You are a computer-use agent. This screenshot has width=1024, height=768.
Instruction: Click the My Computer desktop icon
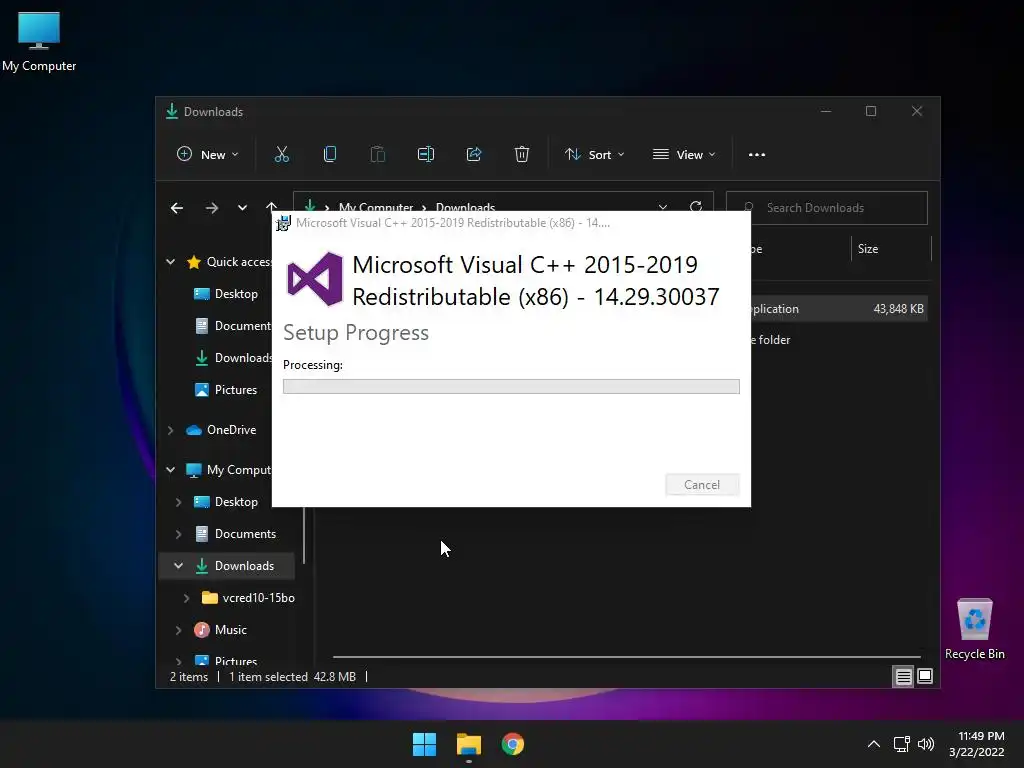tap(39, 42)
